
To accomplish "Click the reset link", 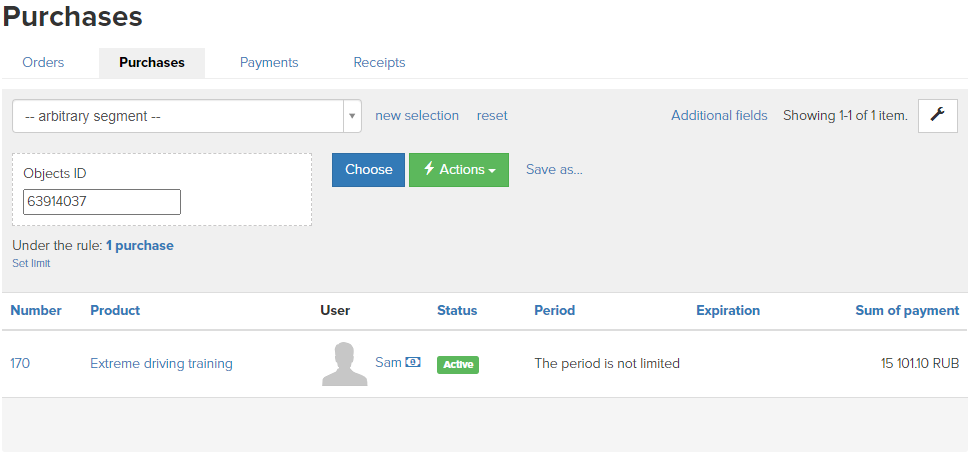I will point(492,115).
